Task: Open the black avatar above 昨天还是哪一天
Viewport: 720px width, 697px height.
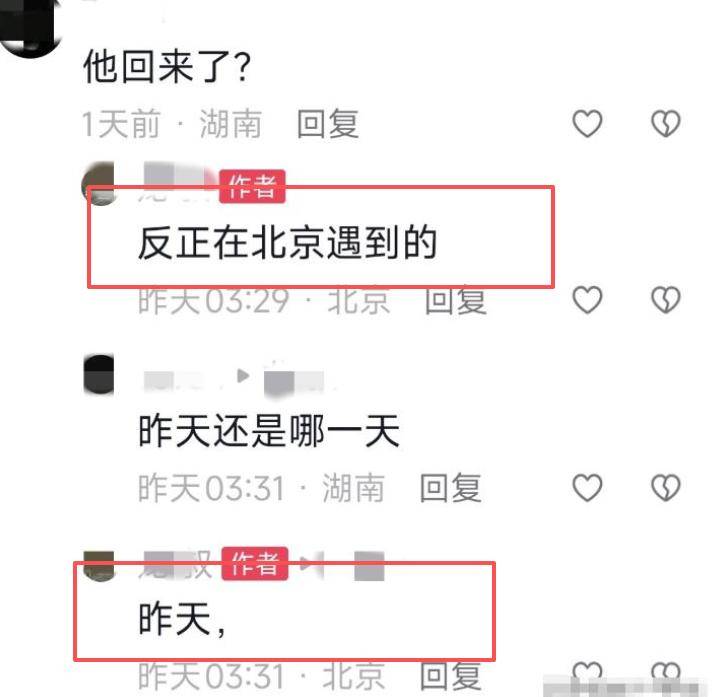Action: tap(98, 375)
